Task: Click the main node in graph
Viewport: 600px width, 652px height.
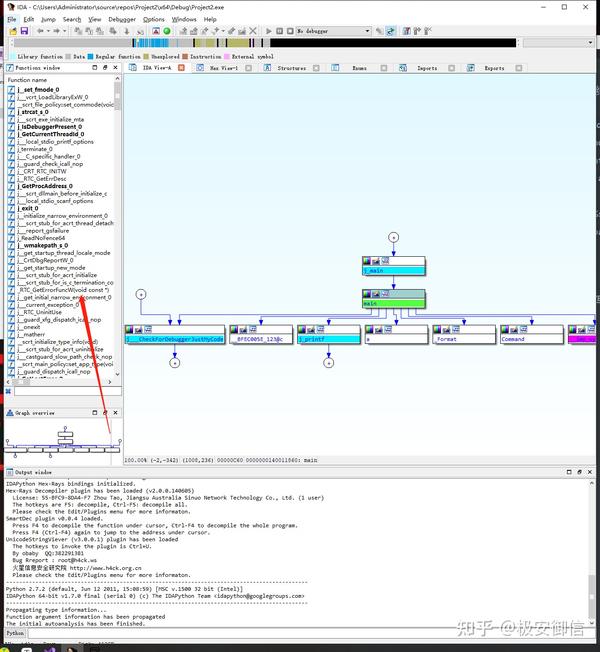Action: (393, 304)
